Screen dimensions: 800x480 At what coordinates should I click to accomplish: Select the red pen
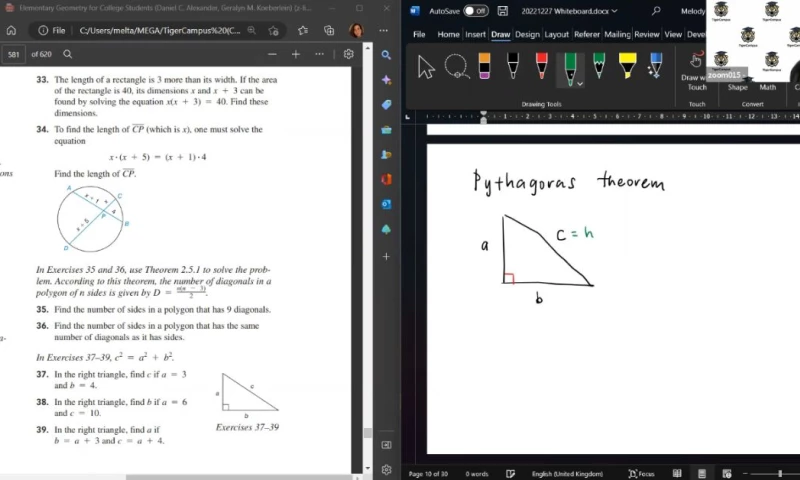pyautogui.click(x=541, y=66)
